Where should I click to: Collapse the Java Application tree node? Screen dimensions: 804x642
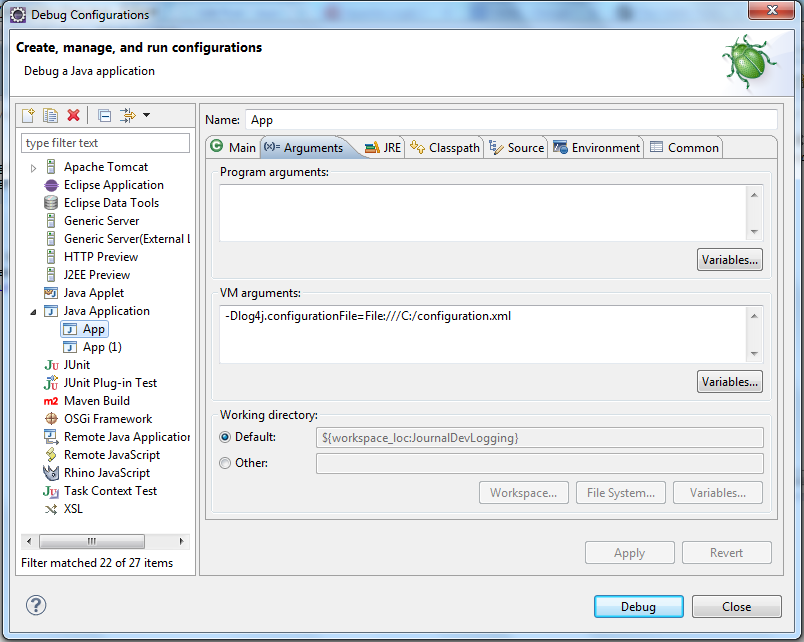(33, 312)
